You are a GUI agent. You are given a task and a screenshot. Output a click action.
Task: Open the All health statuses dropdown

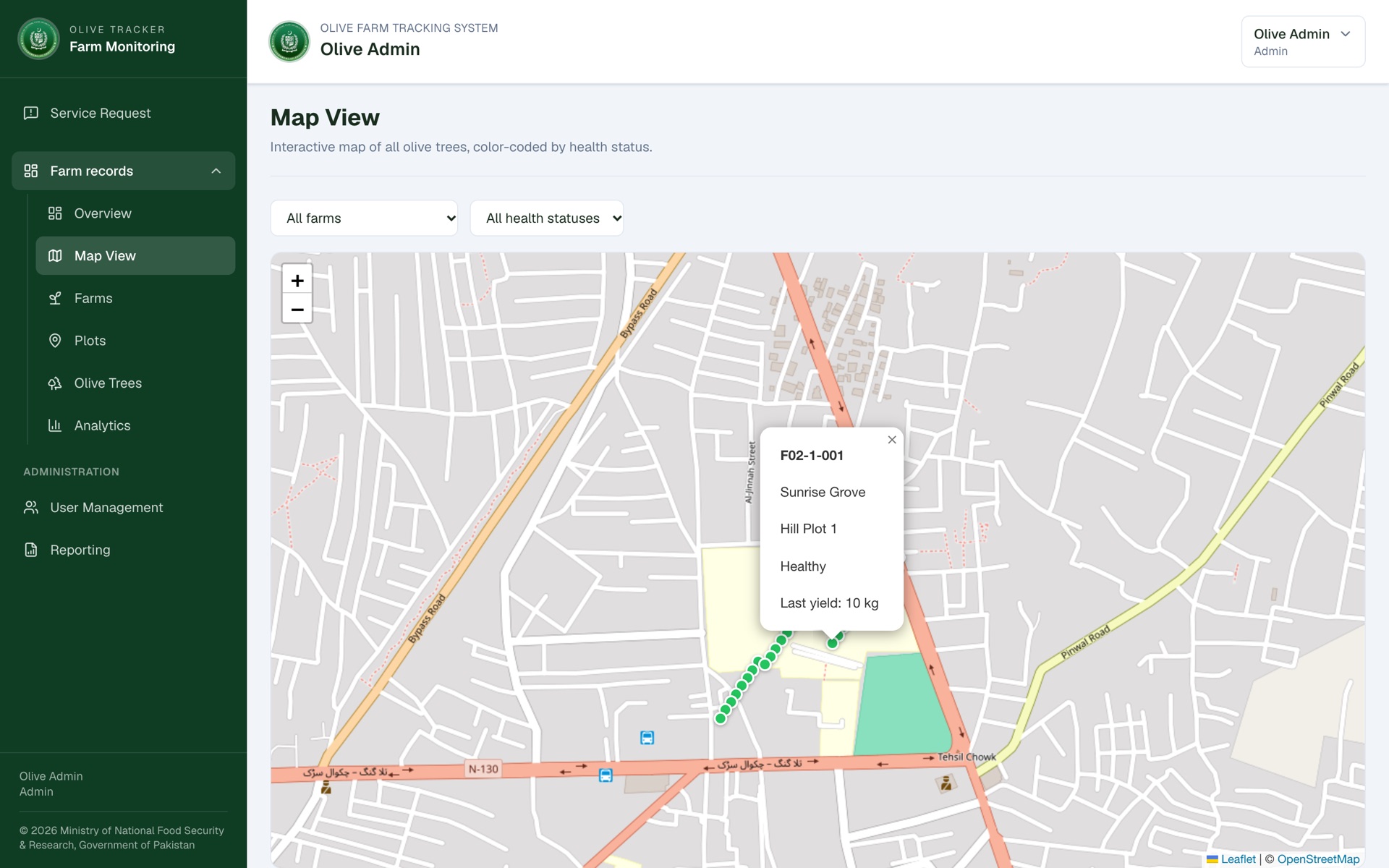pos(547,218)
